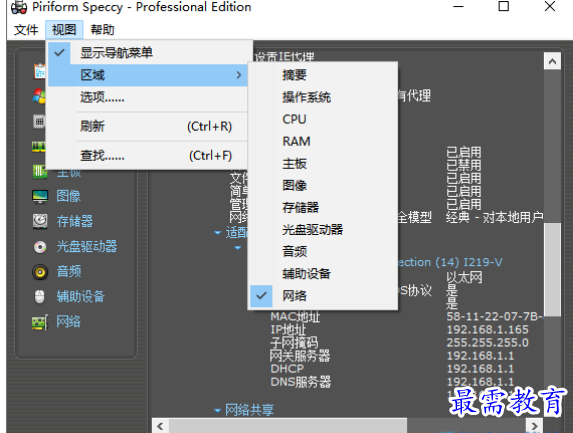
Task: Click the speaker icon beside 音频
Action: pos(40,272)
